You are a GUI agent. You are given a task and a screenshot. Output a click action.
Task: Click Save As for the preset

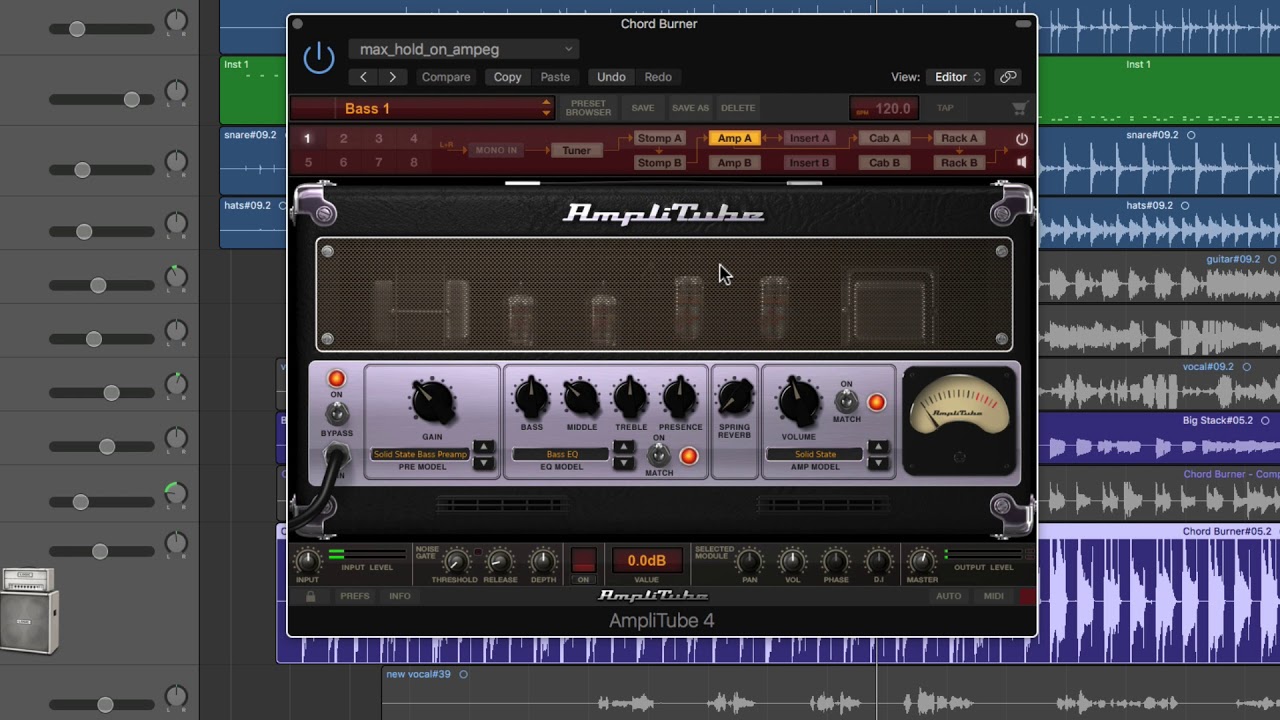pos(690,108)
